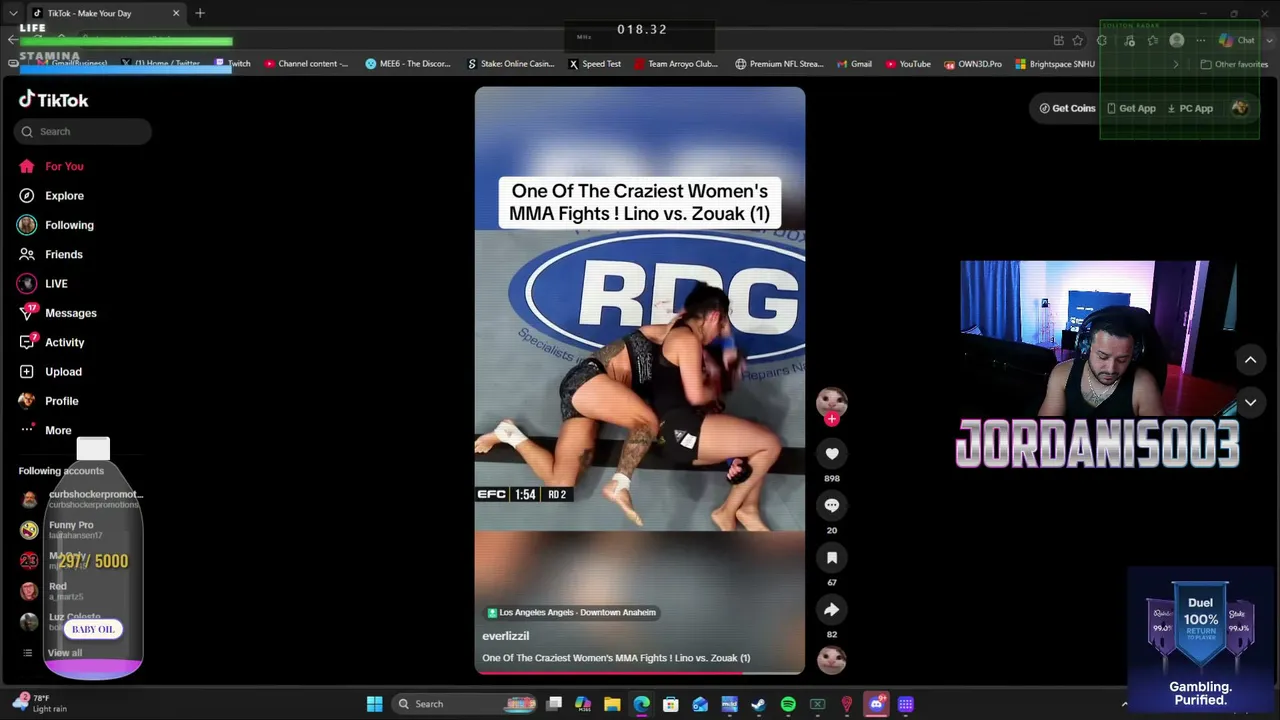This screenshot has width=1280, height=720.
Task: Like the video with the heart icon
Action: pyautogui.click(x=831, y=454)
